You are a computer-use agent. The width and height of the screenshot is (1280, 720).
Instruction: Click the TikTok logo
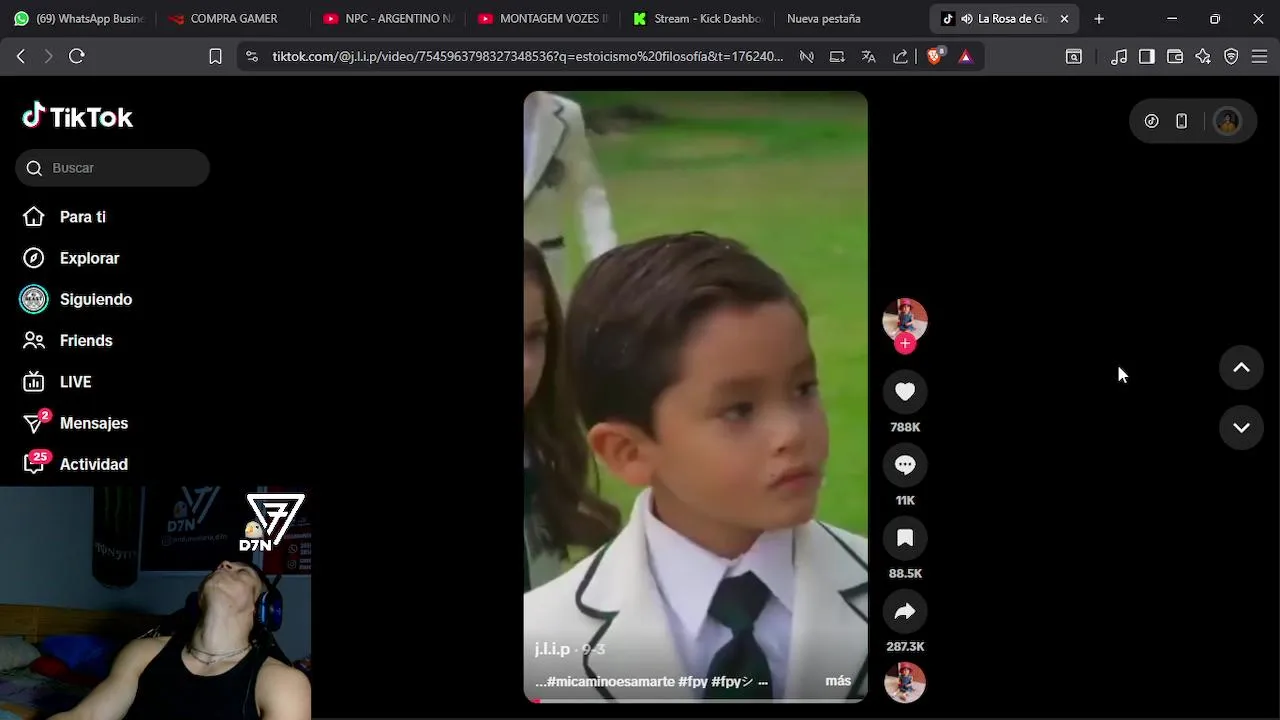click(78, 117)
